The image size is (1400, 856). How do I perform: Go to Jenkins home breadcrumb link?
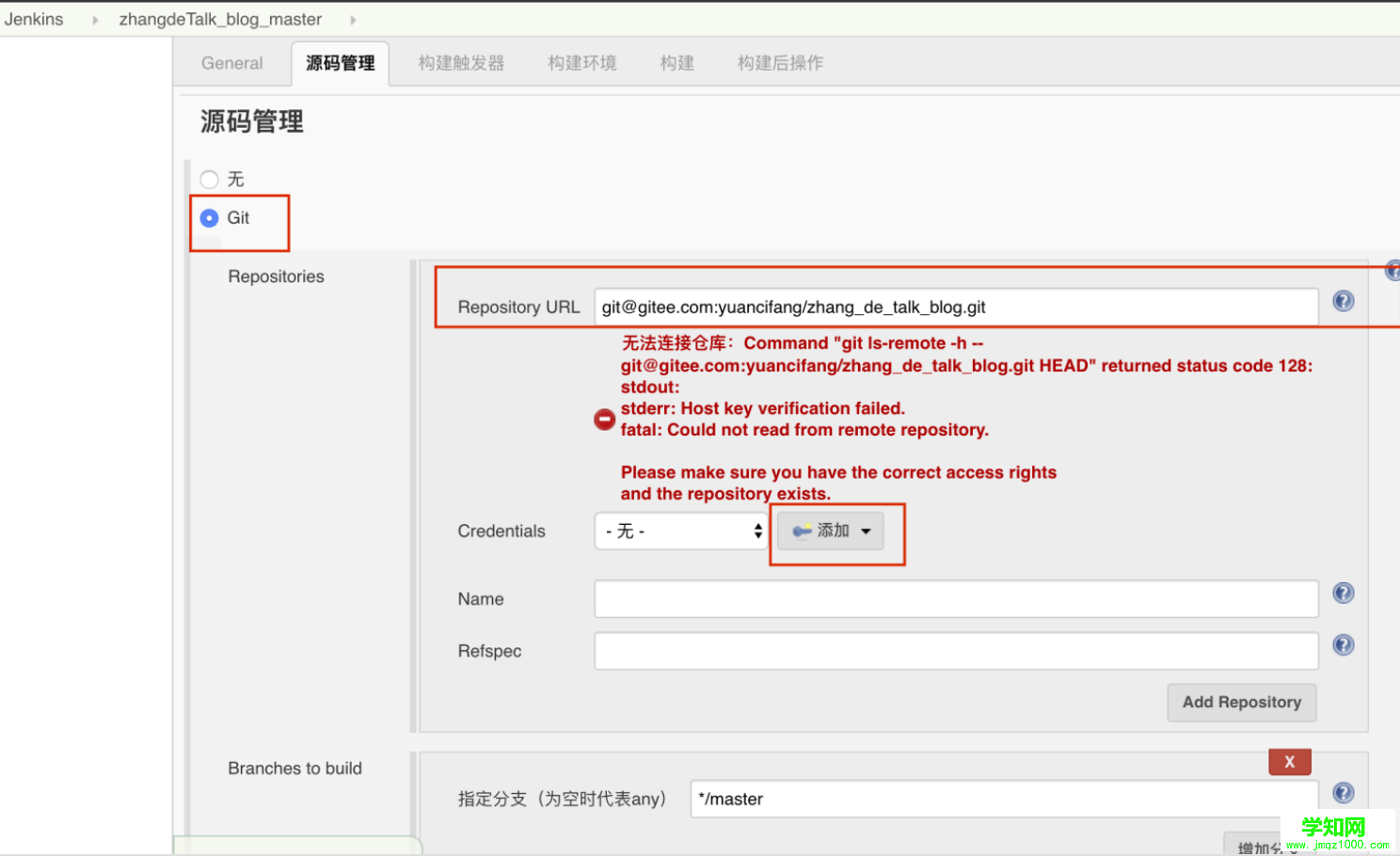[34, 20]
